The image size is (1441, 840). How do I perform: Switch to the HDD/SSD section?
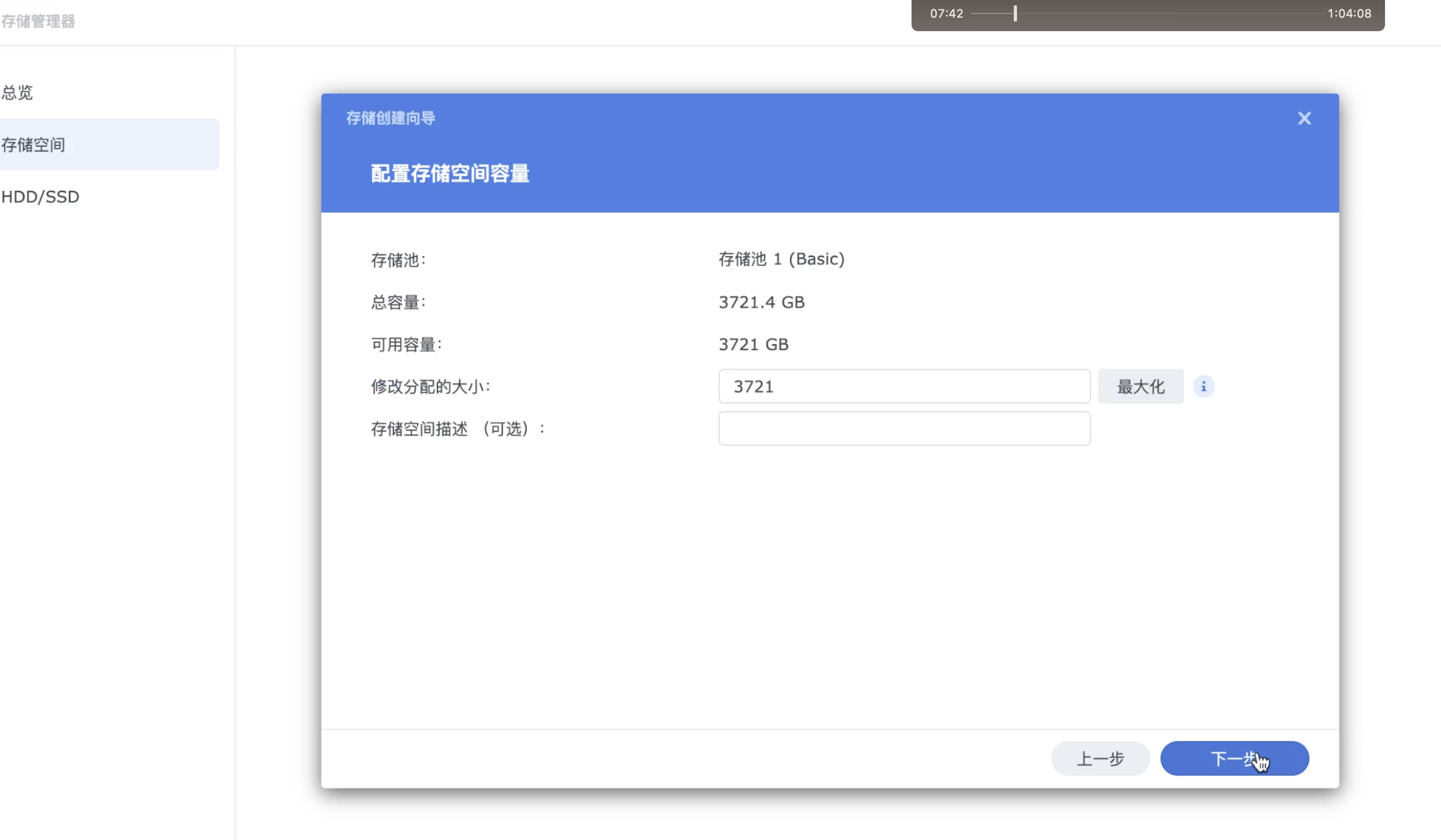point(40,197)
